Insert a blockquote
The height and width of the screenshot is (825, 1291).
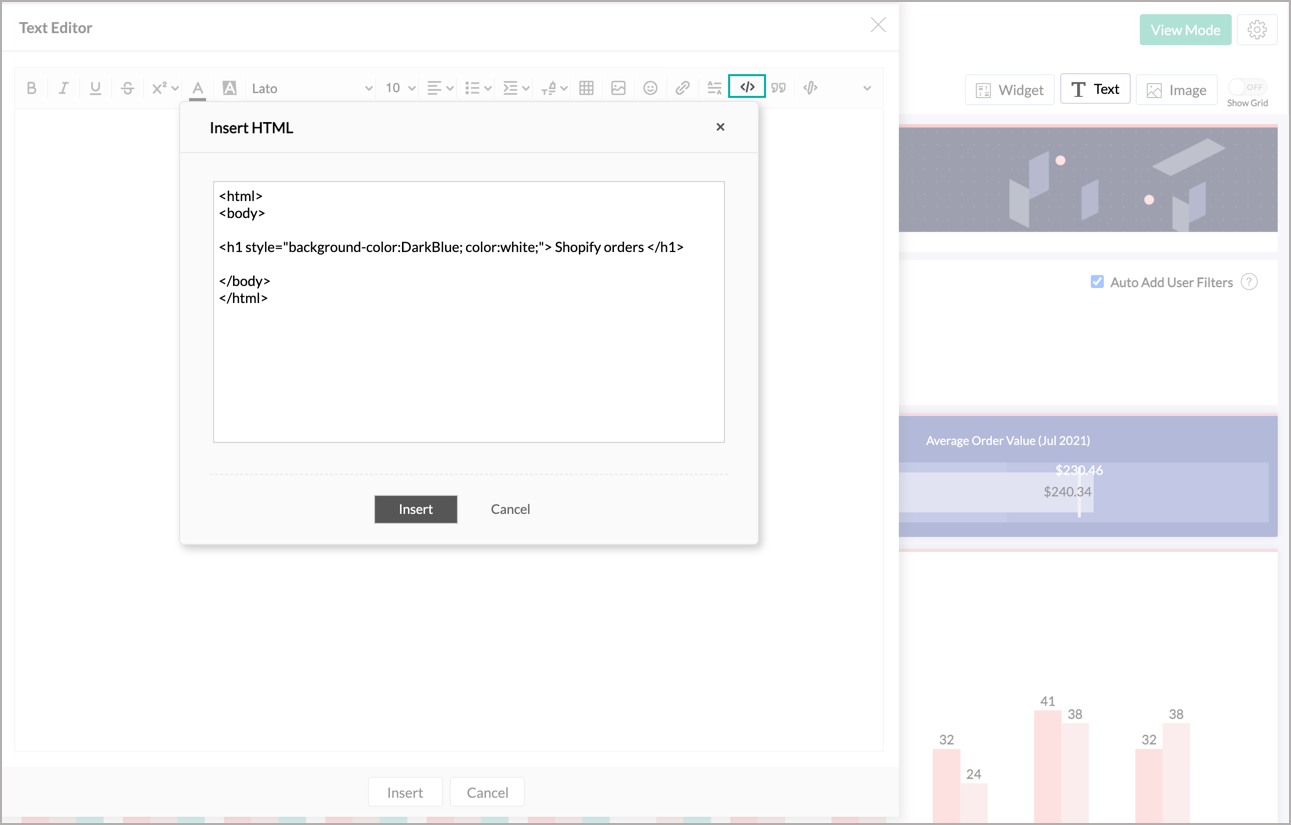click(x=778, y=88)
